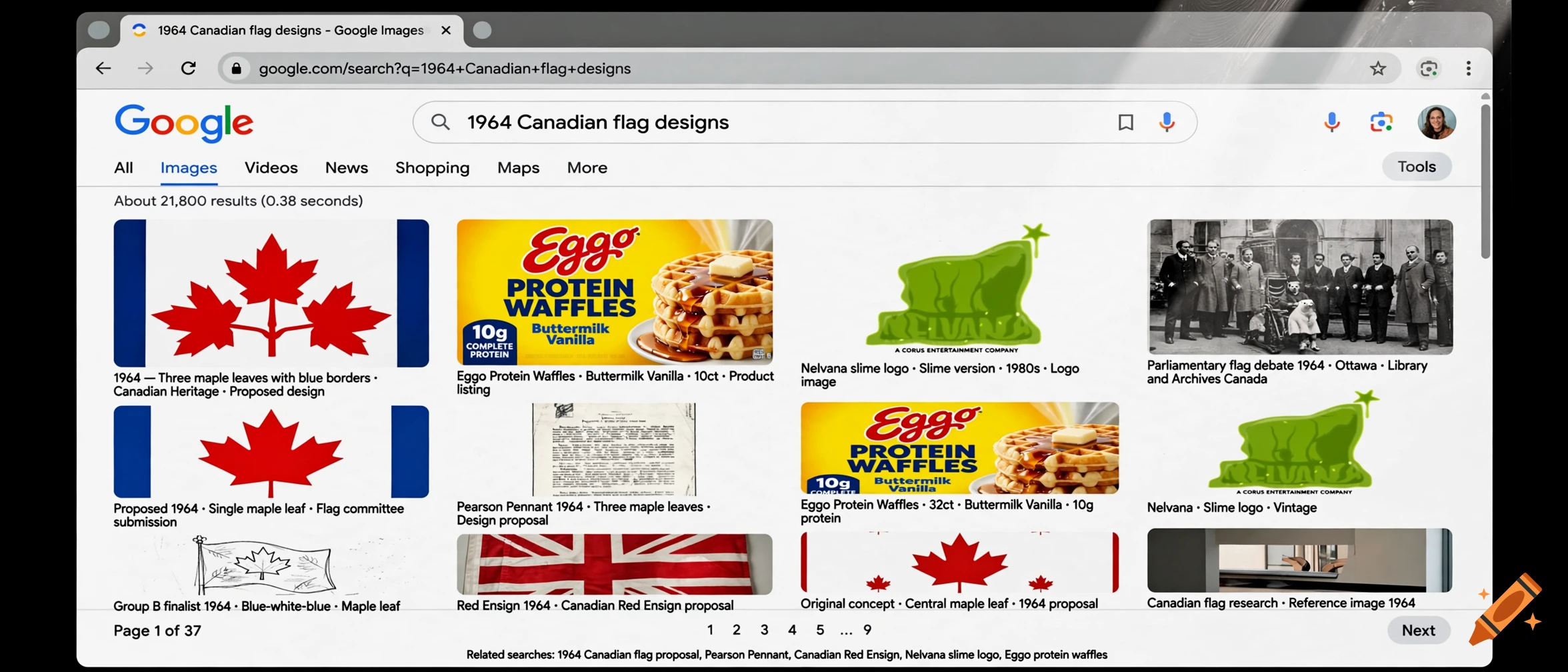Viewport: 1568px width, 672px height.
Task: Open the Nelvana Slime logo Vintage image
Action: coord(1293,443)
